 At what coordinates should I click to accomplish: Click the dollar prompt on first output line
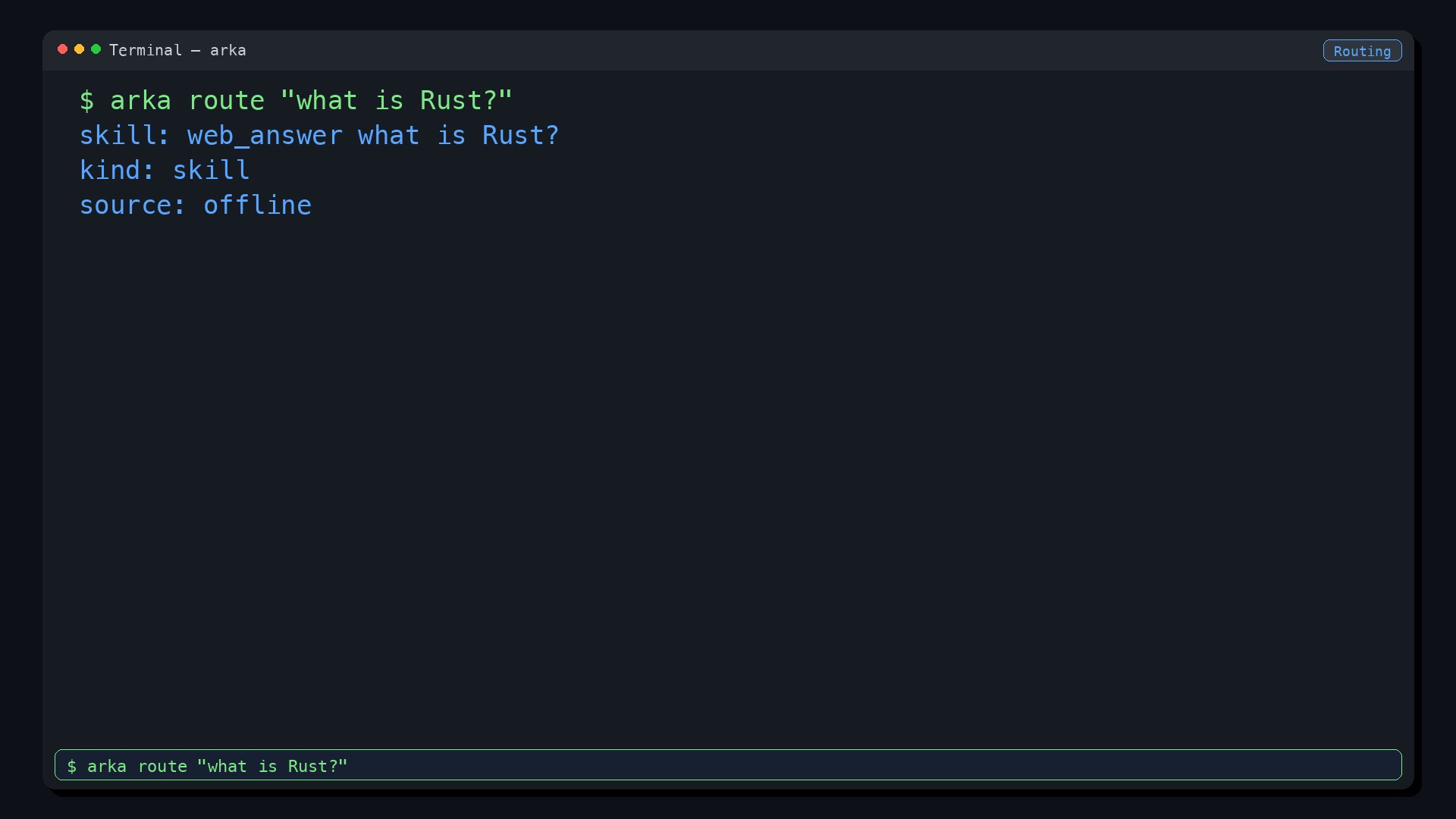click(x=87, y=100)
